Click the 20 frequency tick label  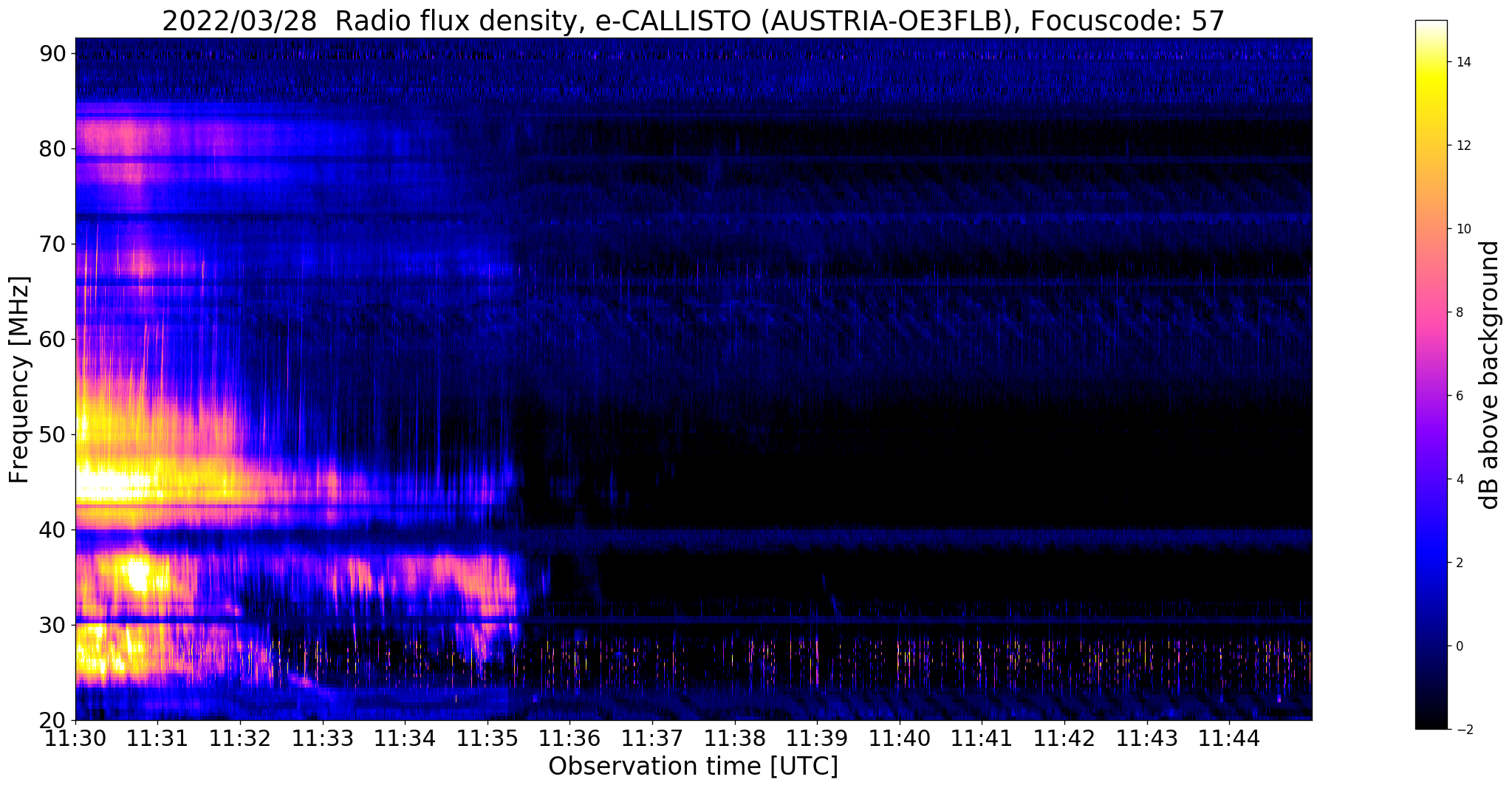(54, 720)
